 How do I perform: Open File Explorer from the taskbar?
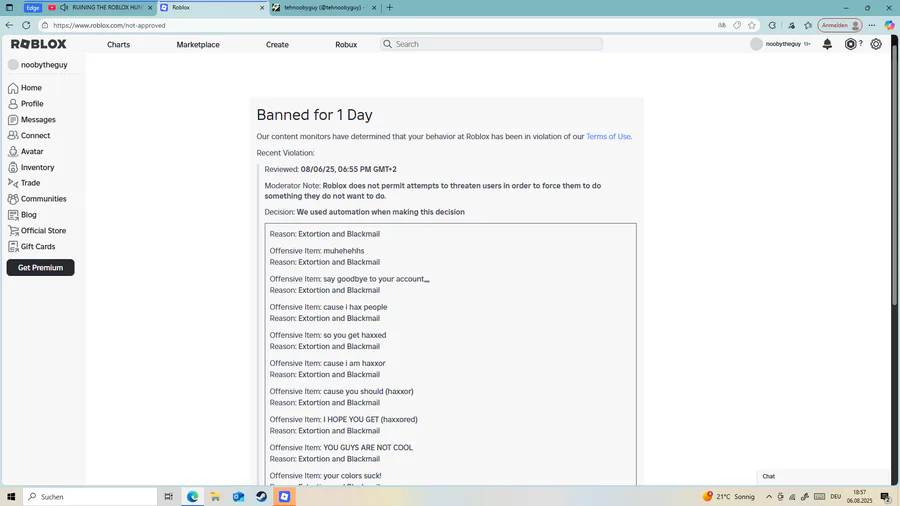[x=215, y=496]
